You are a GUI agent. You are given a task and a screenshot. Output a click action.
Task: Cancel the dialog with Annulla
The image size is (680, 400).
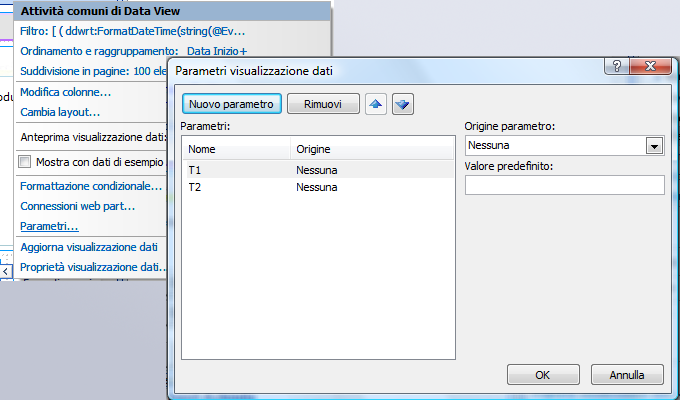pyautogui.click(x=627, y=375)
